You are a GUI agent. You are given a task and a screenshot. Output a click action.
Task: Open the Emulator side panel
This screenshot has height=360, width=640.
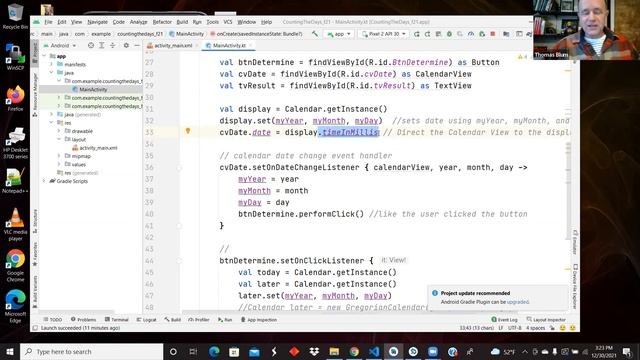(575, 242)
